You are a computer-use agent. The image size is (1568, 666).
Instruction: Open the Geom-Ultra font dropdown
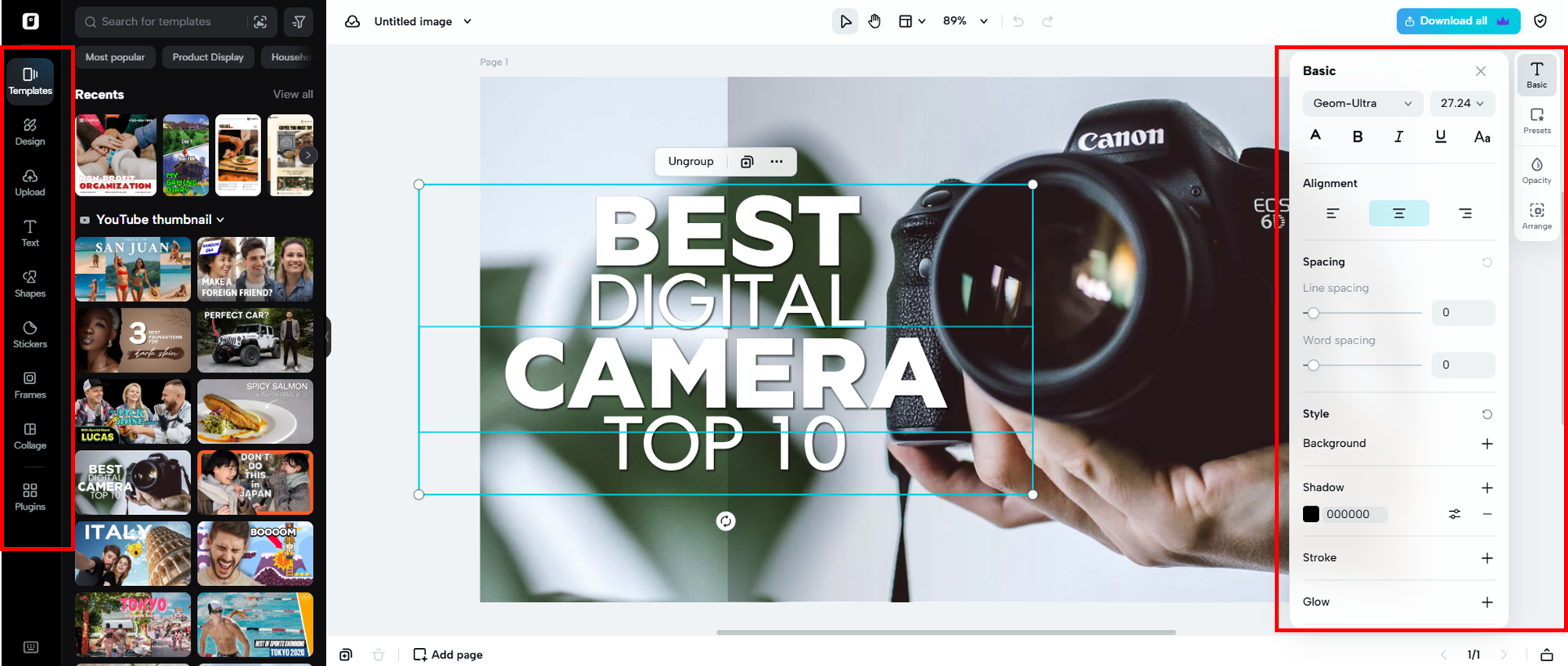point(1362,103)
